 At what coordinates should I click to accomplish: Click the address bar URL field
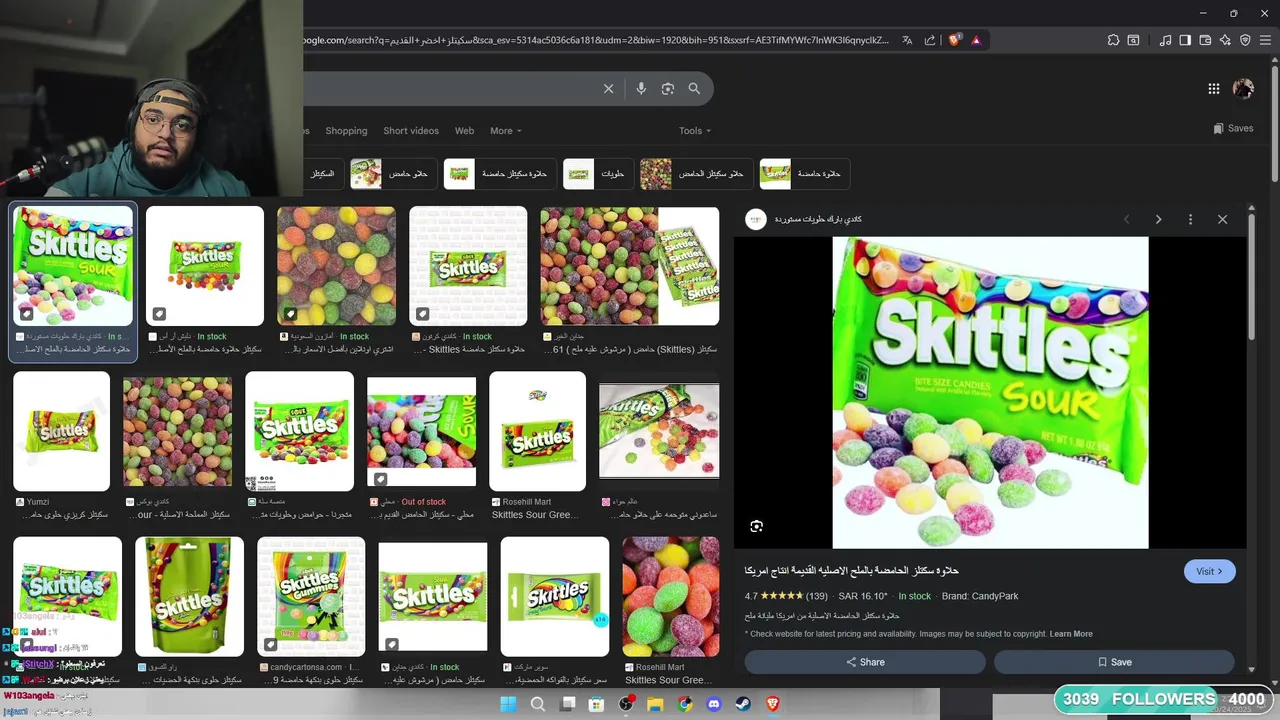(595, 40)
